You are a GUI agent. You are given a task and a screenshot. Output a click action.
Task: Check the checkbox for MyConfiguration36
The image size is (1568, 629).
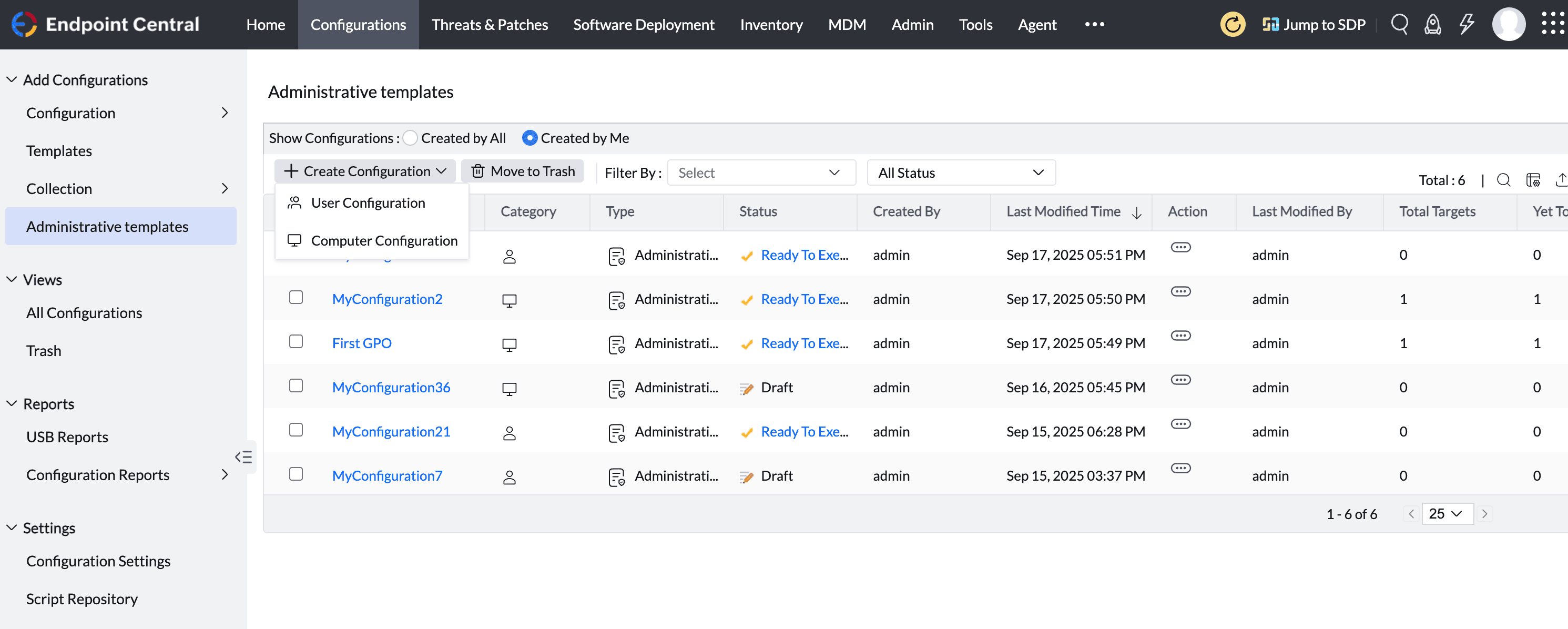coord(297,385)
